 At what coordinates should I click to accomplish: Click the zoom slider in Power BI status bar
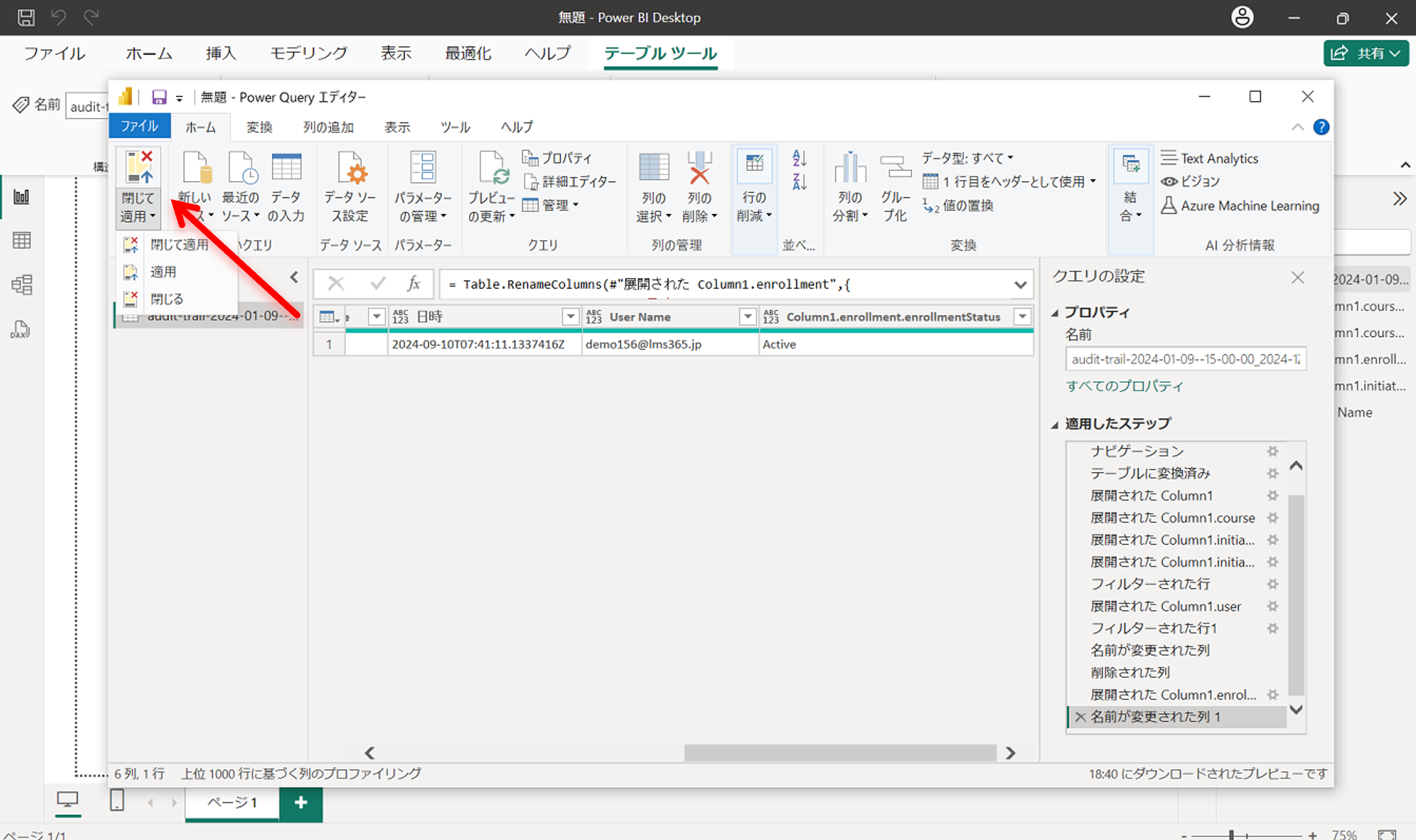point(1232,835)
